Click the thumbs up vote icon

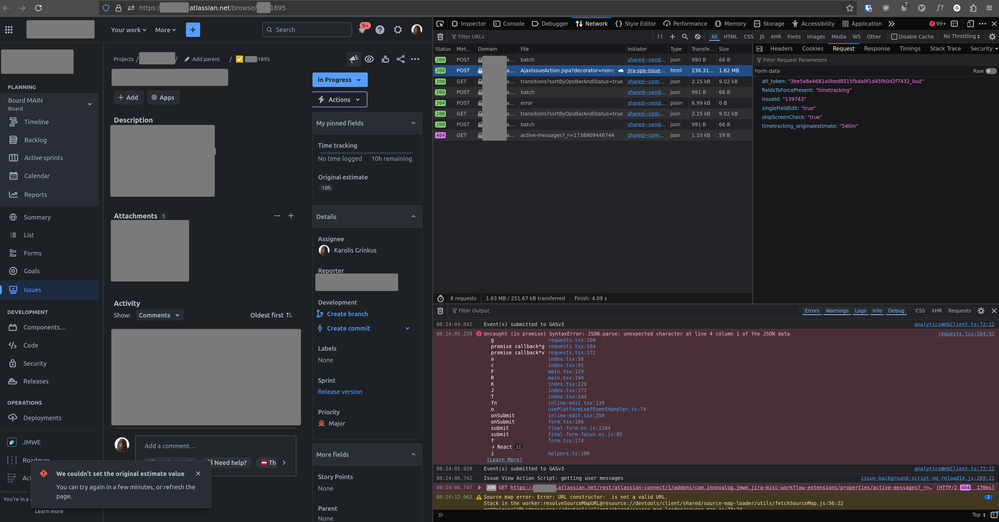click(x=385, y=59)
